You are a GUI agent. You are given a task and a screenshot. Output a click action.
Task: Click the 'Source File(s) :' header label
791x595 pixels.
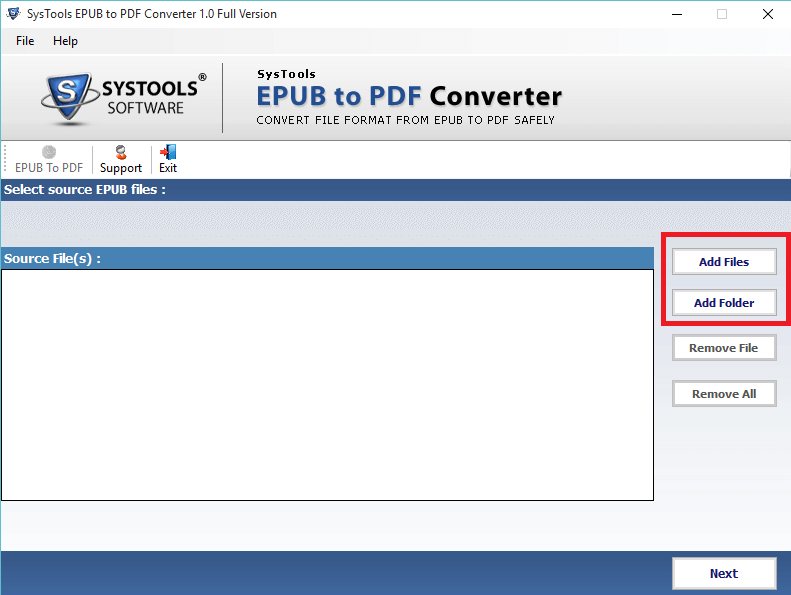point(52,258)
